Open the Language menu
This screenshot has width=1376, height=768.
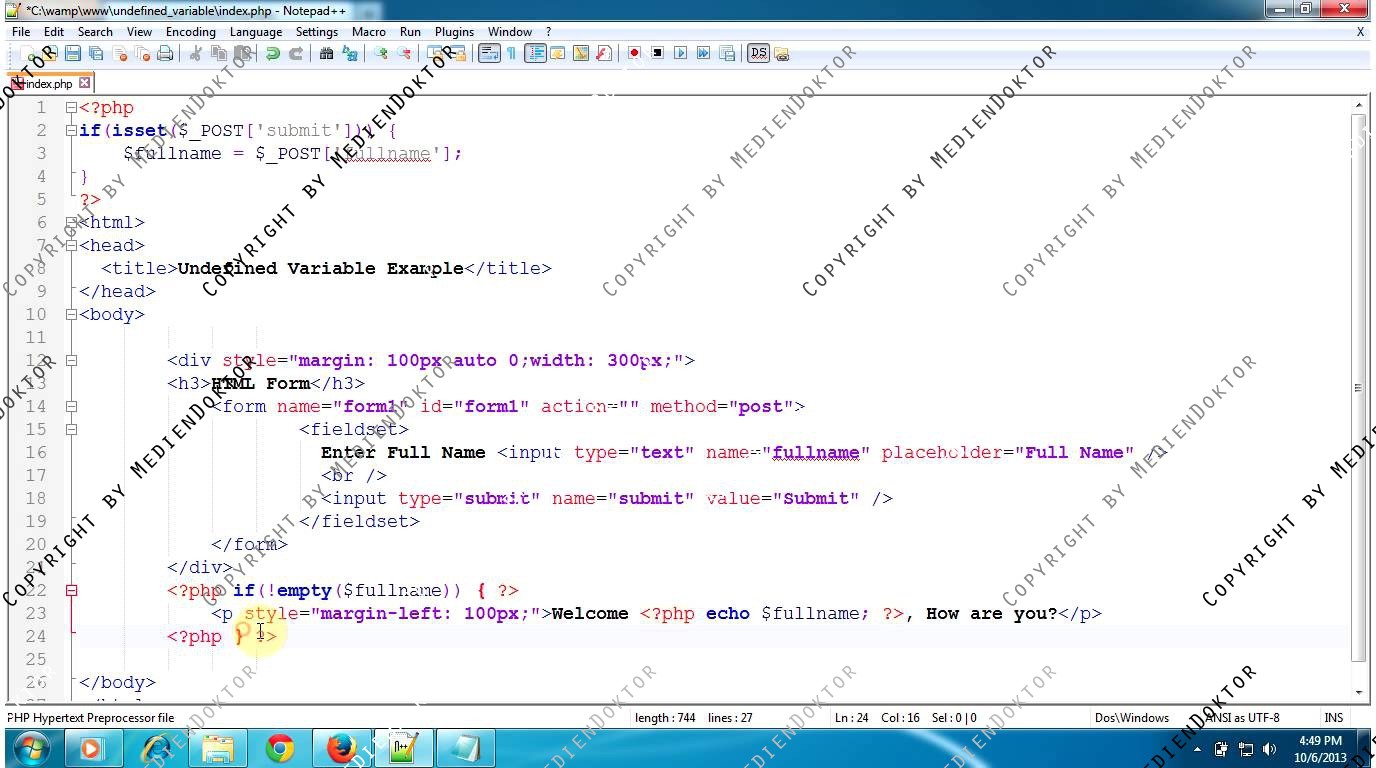tap(256, 31)
